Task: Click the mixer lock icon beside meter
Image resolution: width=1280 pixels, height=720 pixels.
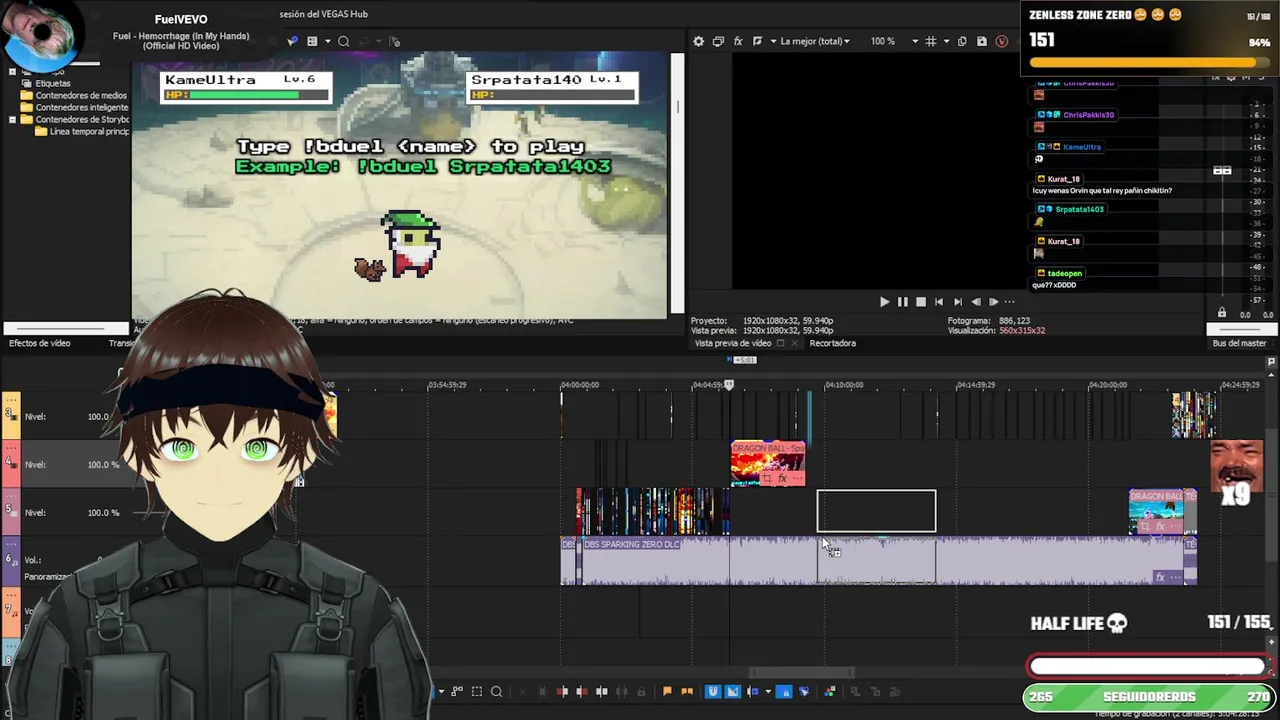Action: 1221,313
